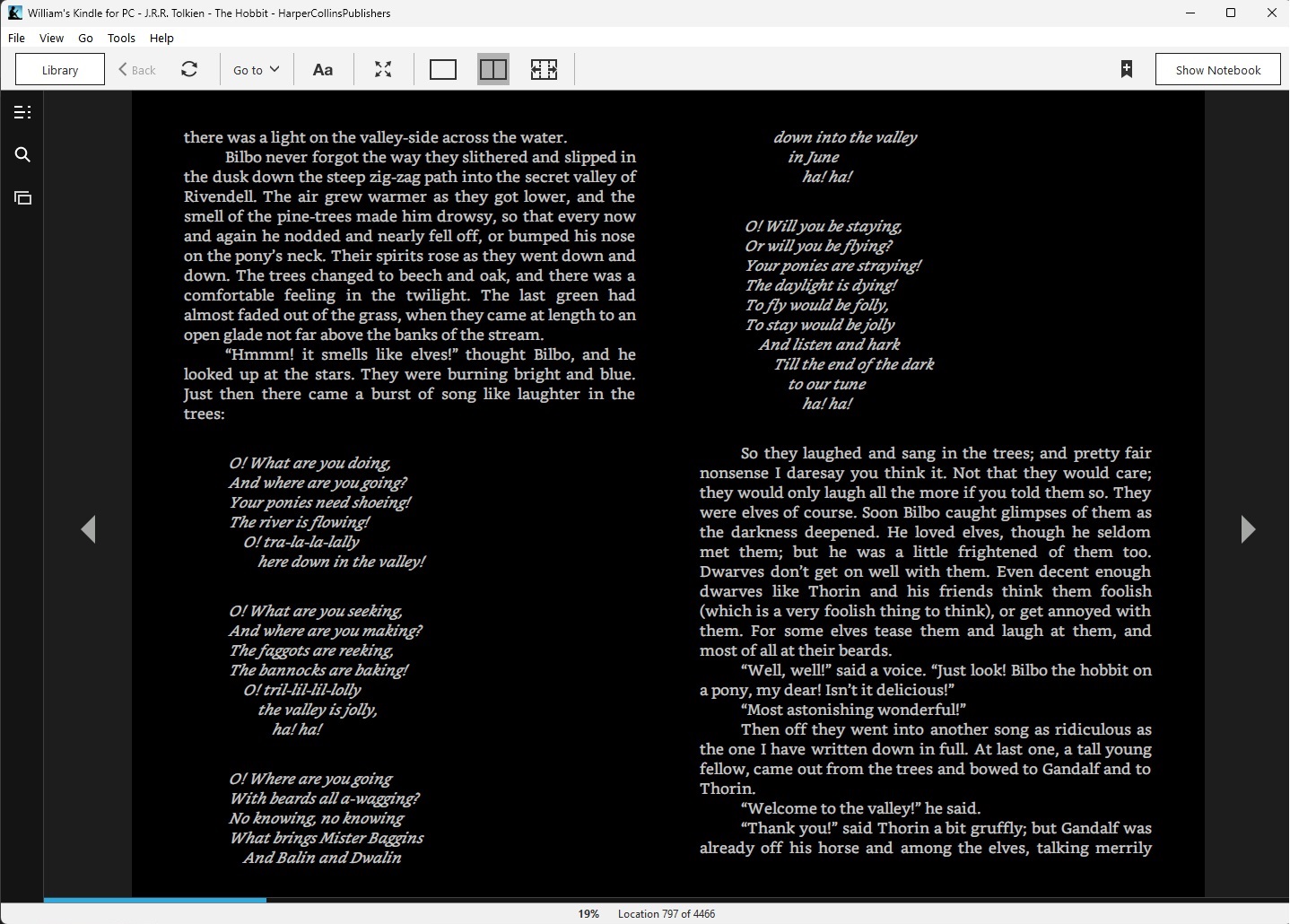Turn to the next page arrow
The image size is (1290, 924).
[1248, 529]
